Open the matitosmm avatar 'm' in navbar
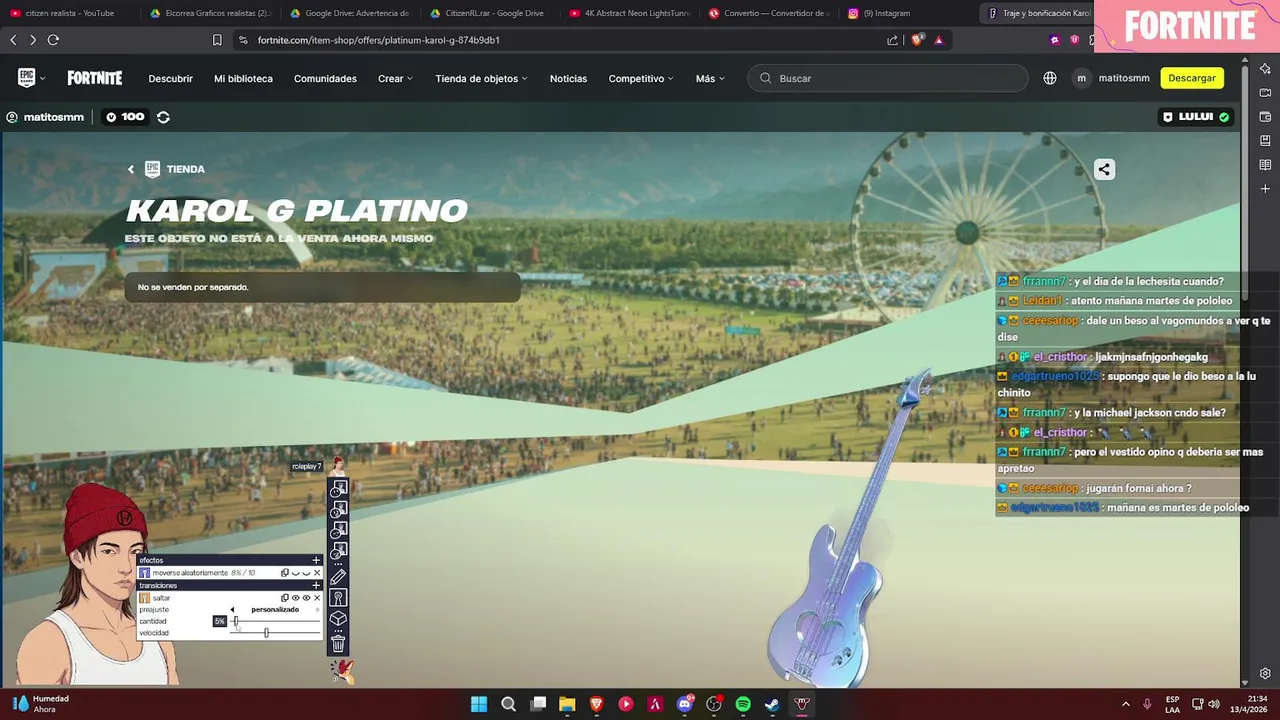1280x720 pixels. pyautogui.click(x=1081, y=78)
